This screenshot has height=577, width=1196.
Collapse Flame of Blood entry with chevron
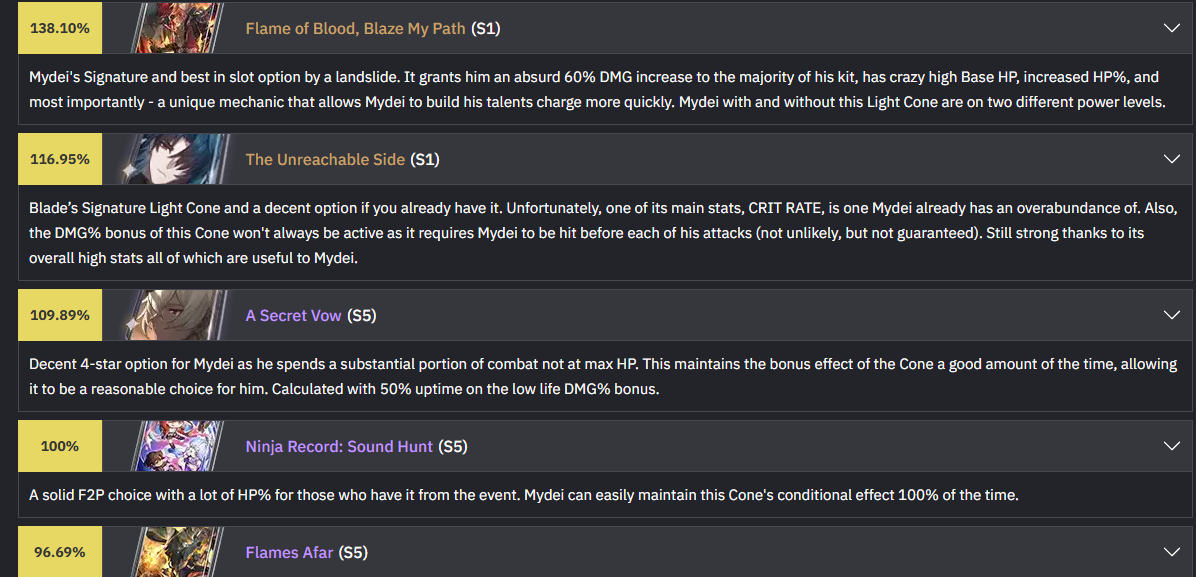click(x=1172, y=28)
